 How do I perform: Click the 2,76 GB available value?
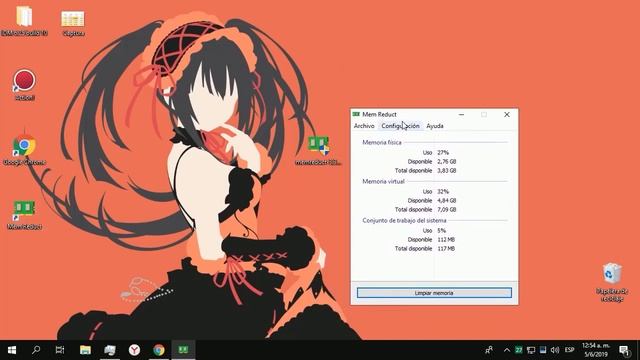(x=447, y=161)
